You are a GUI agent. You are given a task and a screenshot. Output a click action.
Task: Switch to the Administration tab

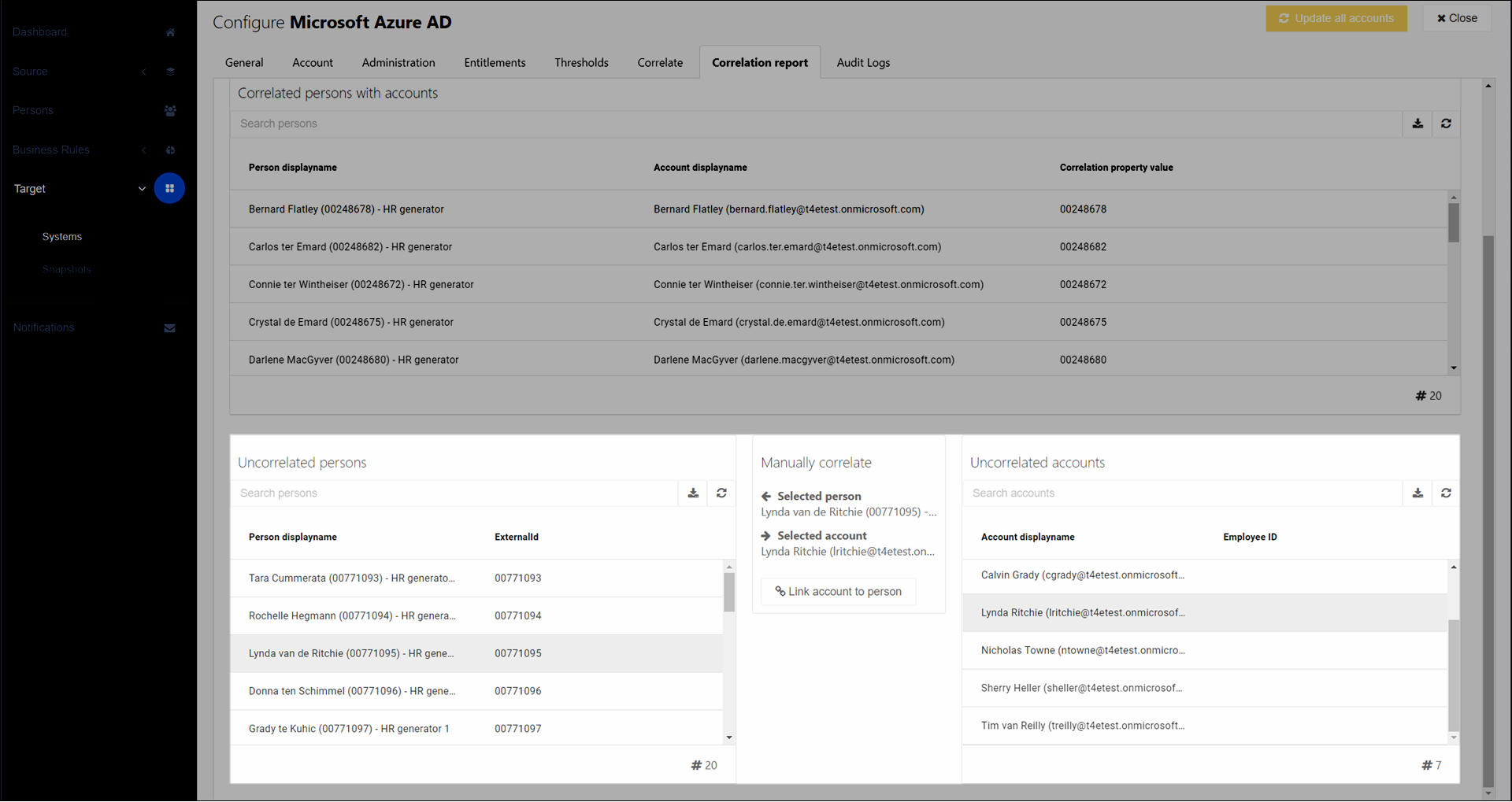pos(398,63)
